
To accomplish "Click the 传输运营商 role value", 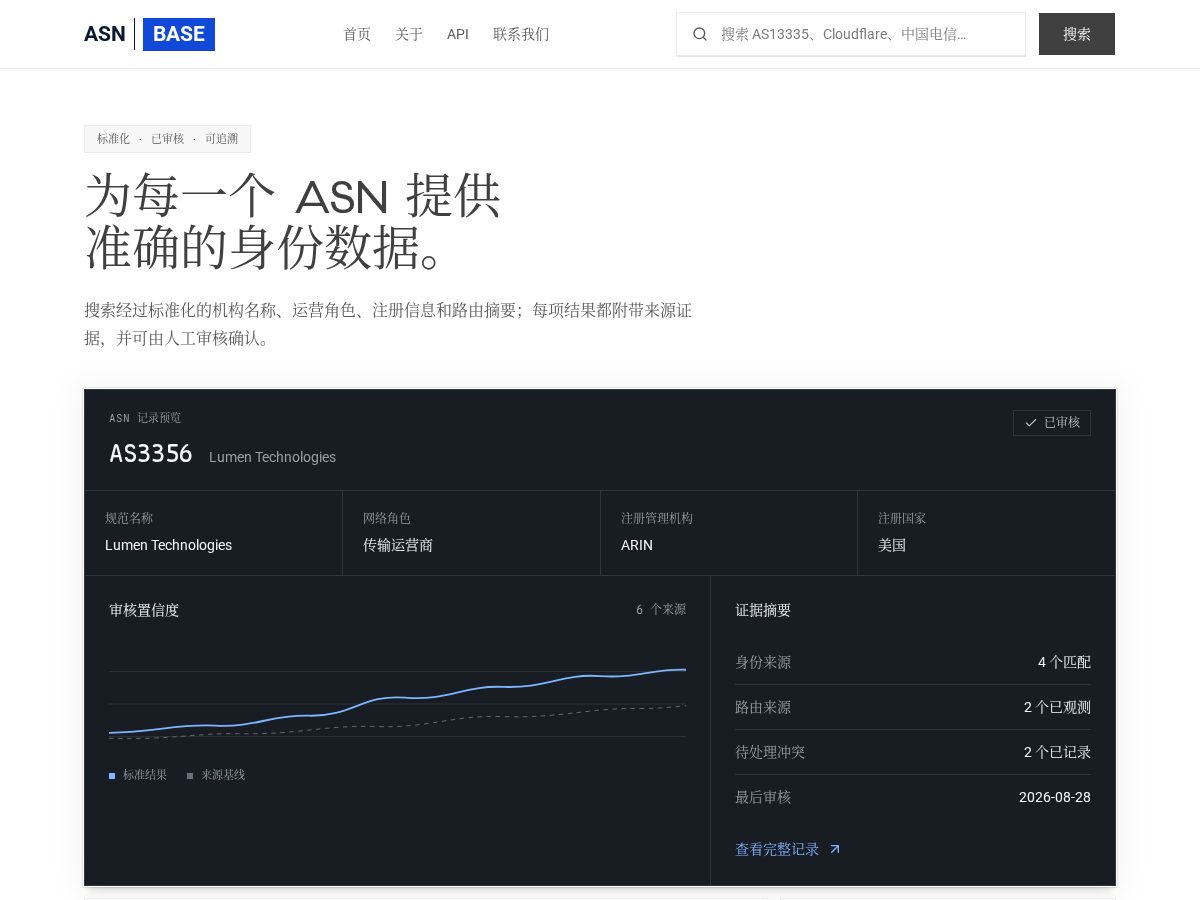I will (x=398, y=545).
